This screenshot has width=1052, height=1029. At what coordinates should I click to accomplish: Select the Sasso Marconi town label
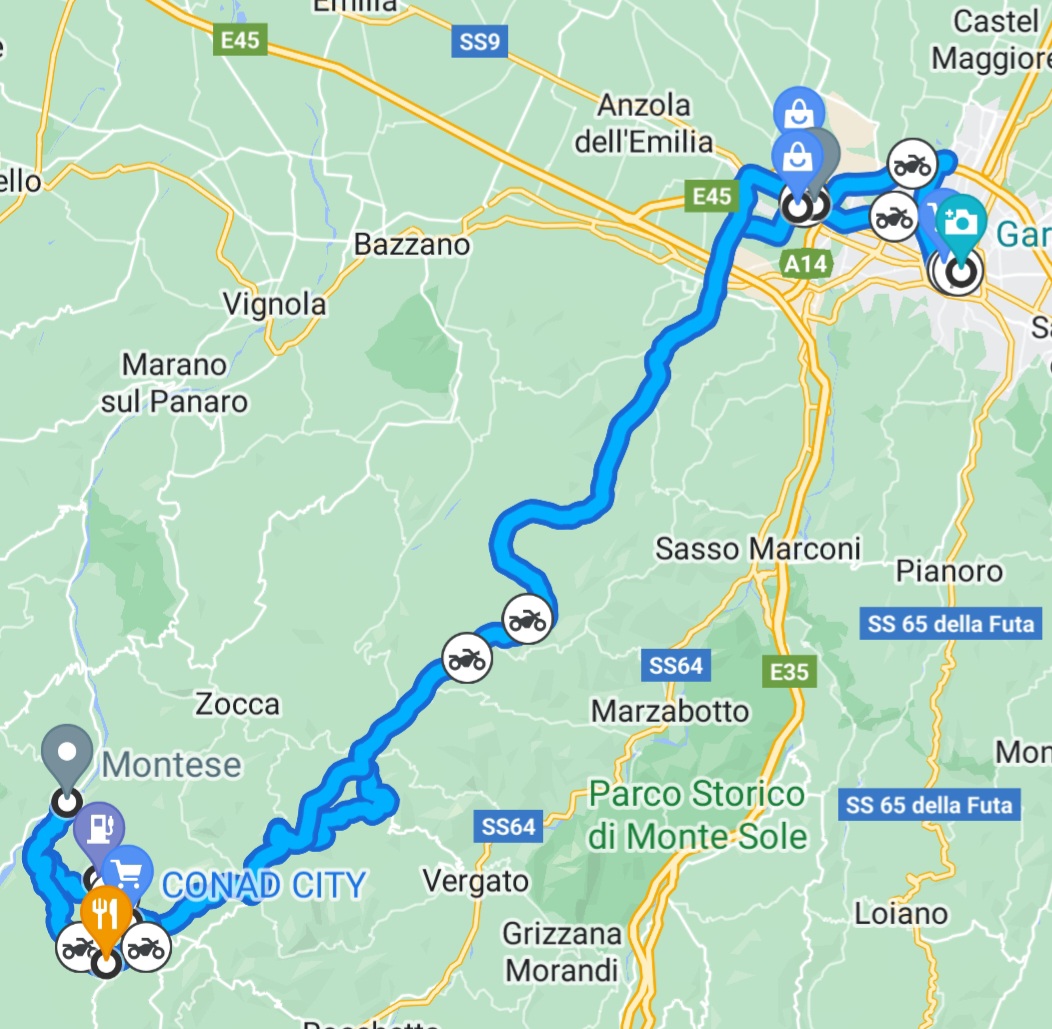pos(757,549)
